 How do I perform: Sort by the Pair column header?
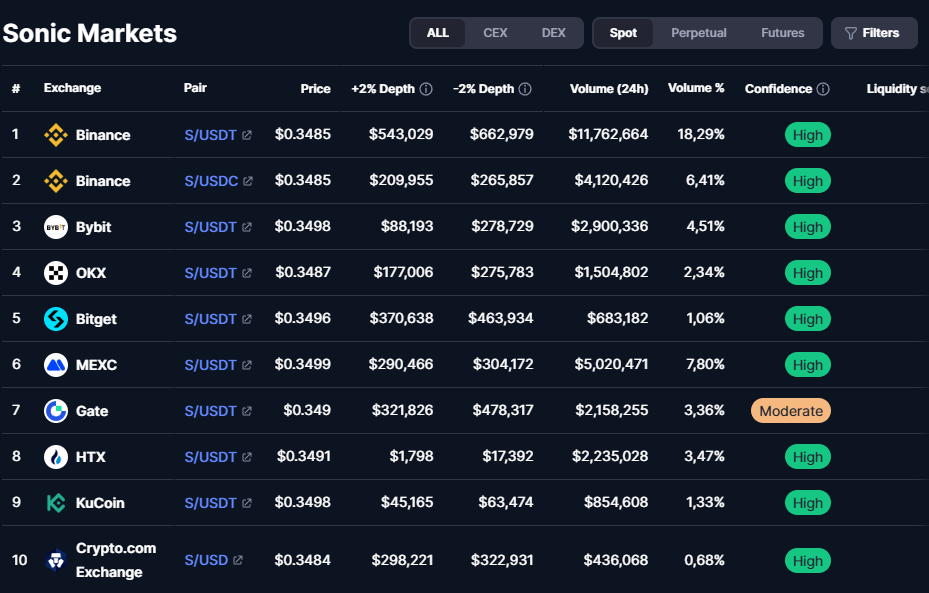click(x=195, y=88)
